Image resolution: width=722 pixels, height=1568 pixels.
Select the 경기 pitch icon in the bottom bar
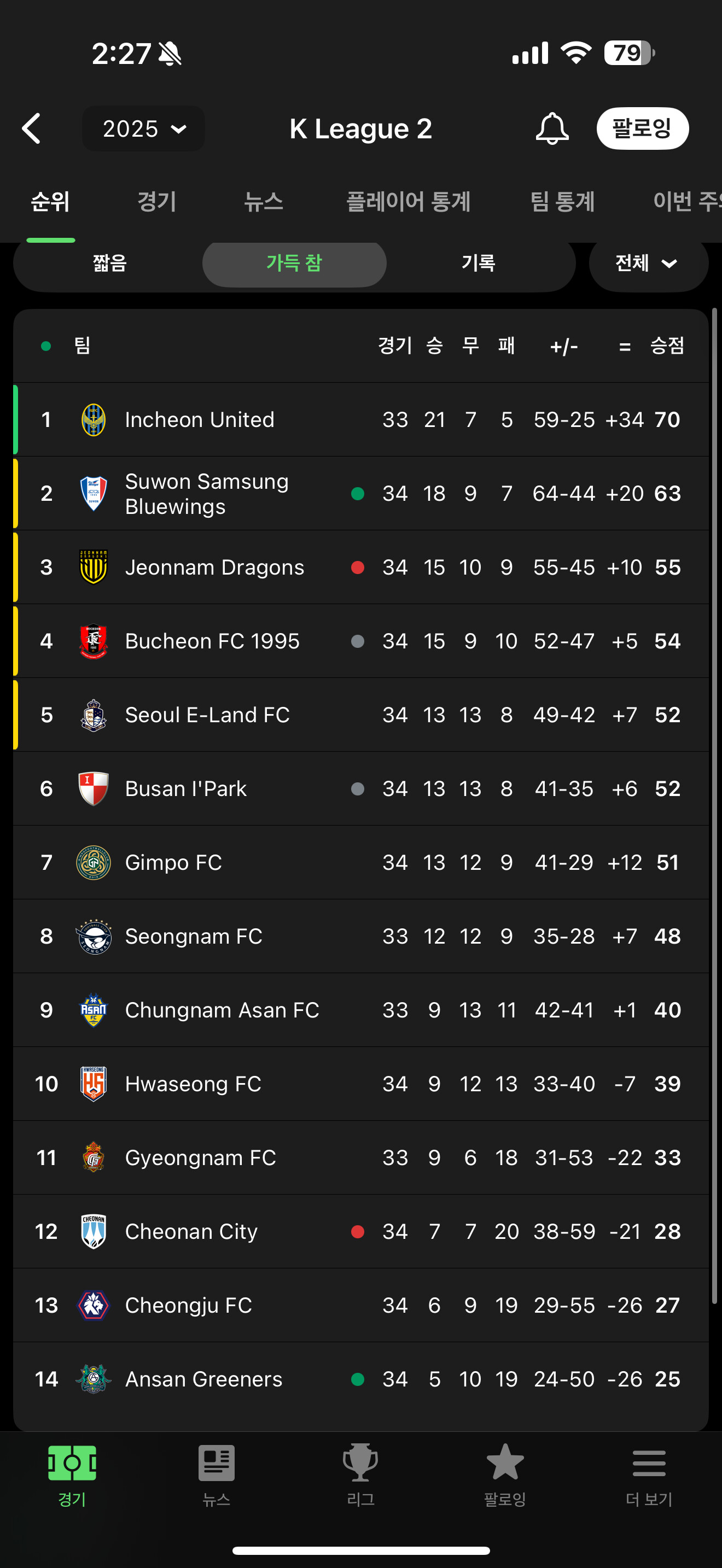(72, 1464)
